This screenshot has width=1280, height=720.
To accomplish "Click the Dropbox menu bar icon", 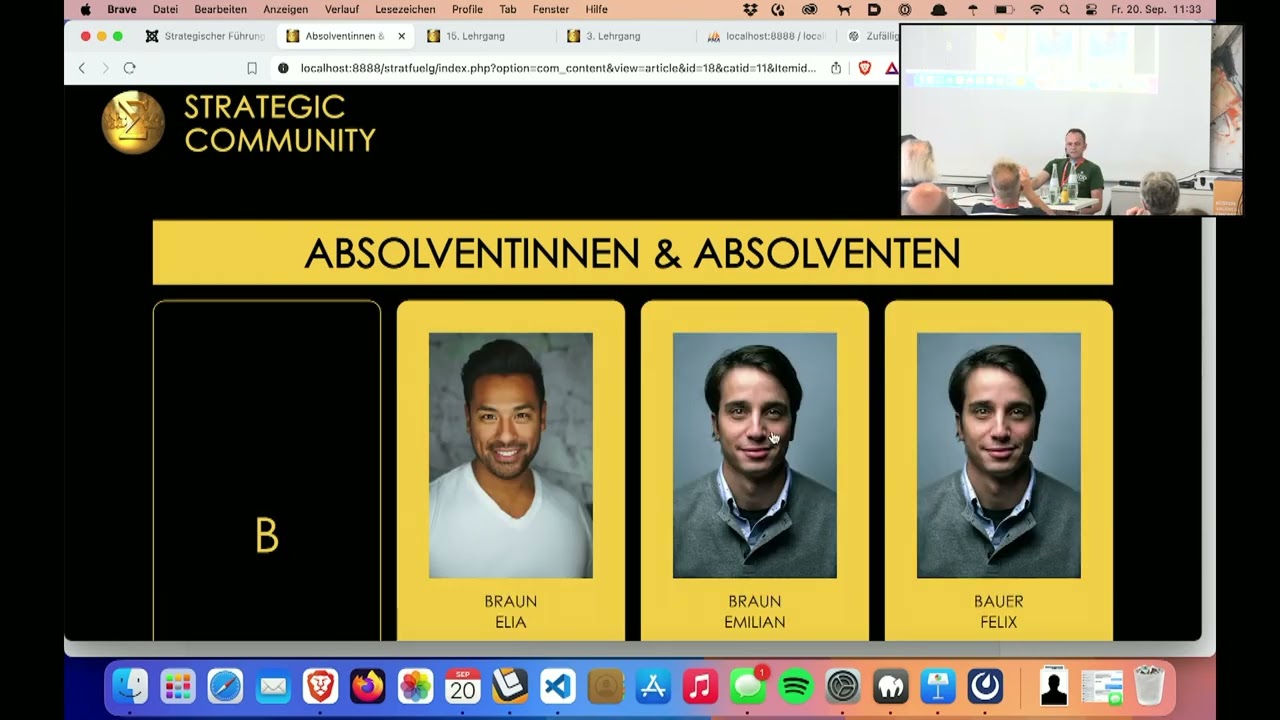I will point(751,10).
